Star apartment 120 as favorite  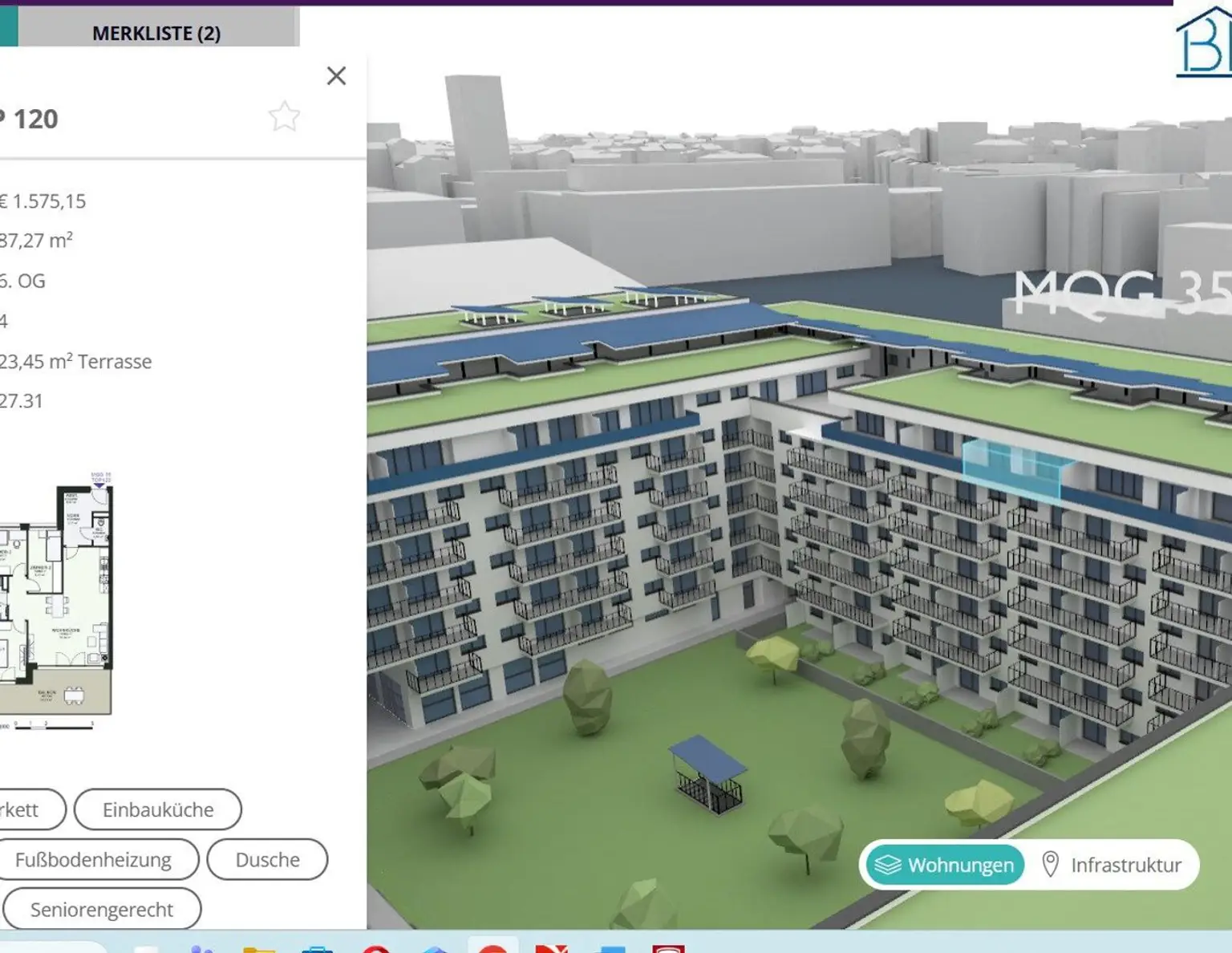click(284, 117)
